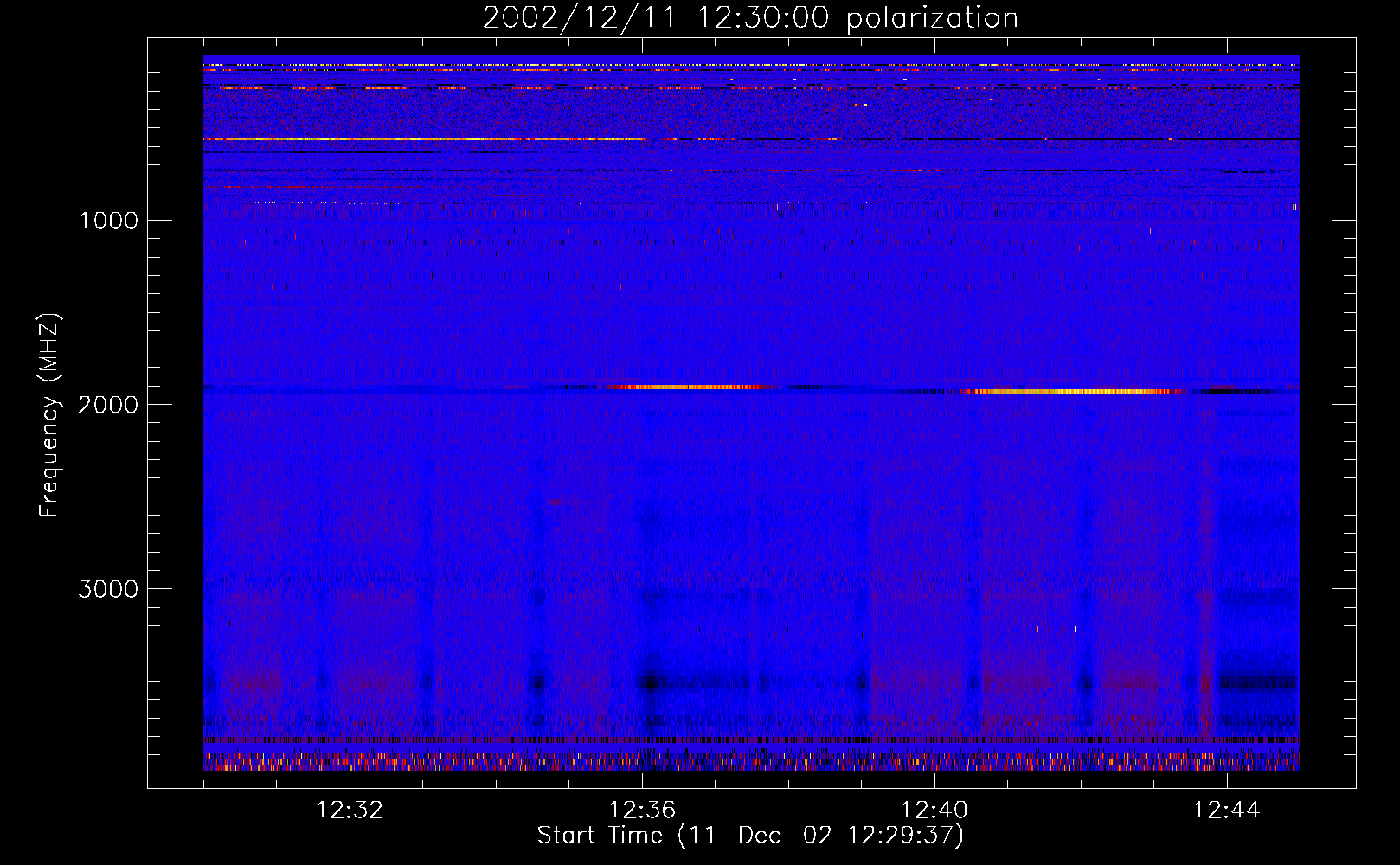The width and height of the screenshot is (1400, 865).
Task: Click the 3000 frequency tick label
Action: pyautogui.click(x=108, y=589)
